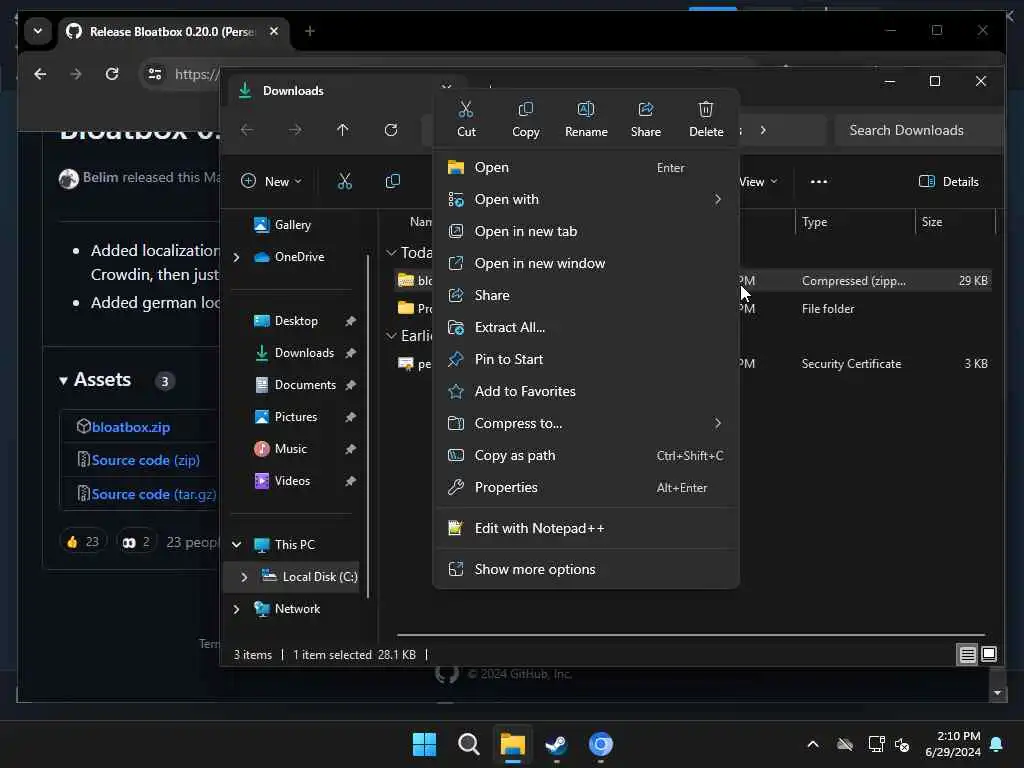Switch to details list view icon

tap(967, 654)
